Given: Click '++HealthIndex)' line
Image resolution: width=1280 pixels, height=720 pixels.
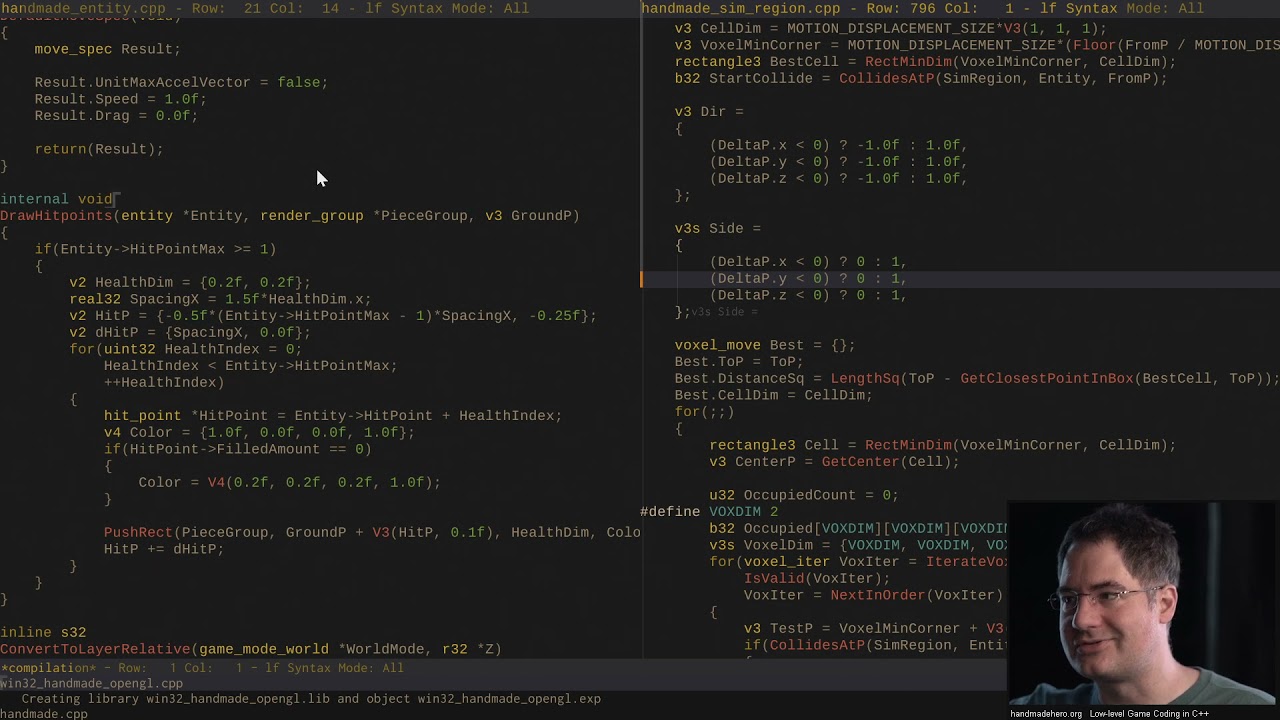Looking at the screenshot, I should coord(164,382).
